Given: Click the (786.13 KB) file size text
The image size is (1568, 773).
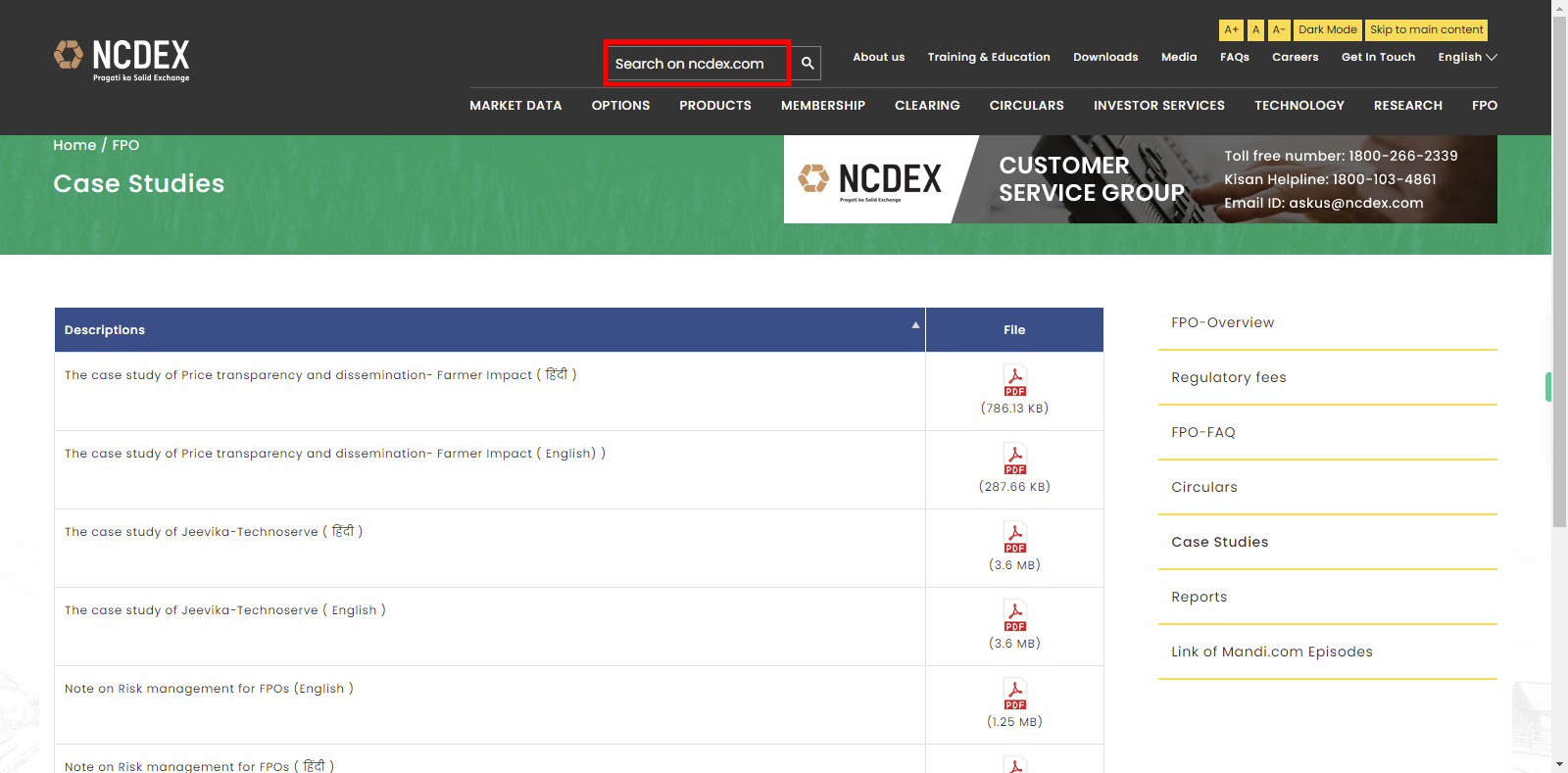Looking at the screenshot, I should pyautogui.click(x=1014, y=409).
